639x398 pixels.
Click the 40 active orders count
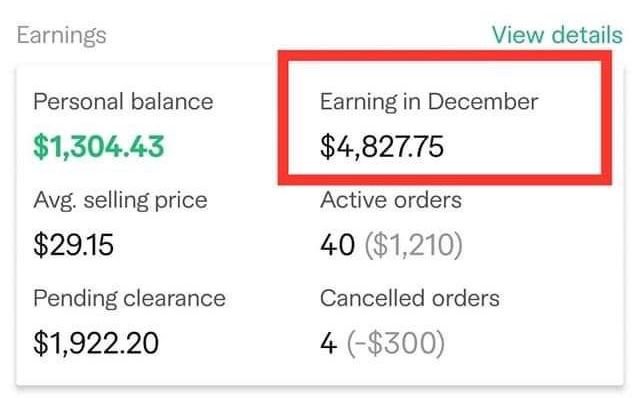click(337, 245)
